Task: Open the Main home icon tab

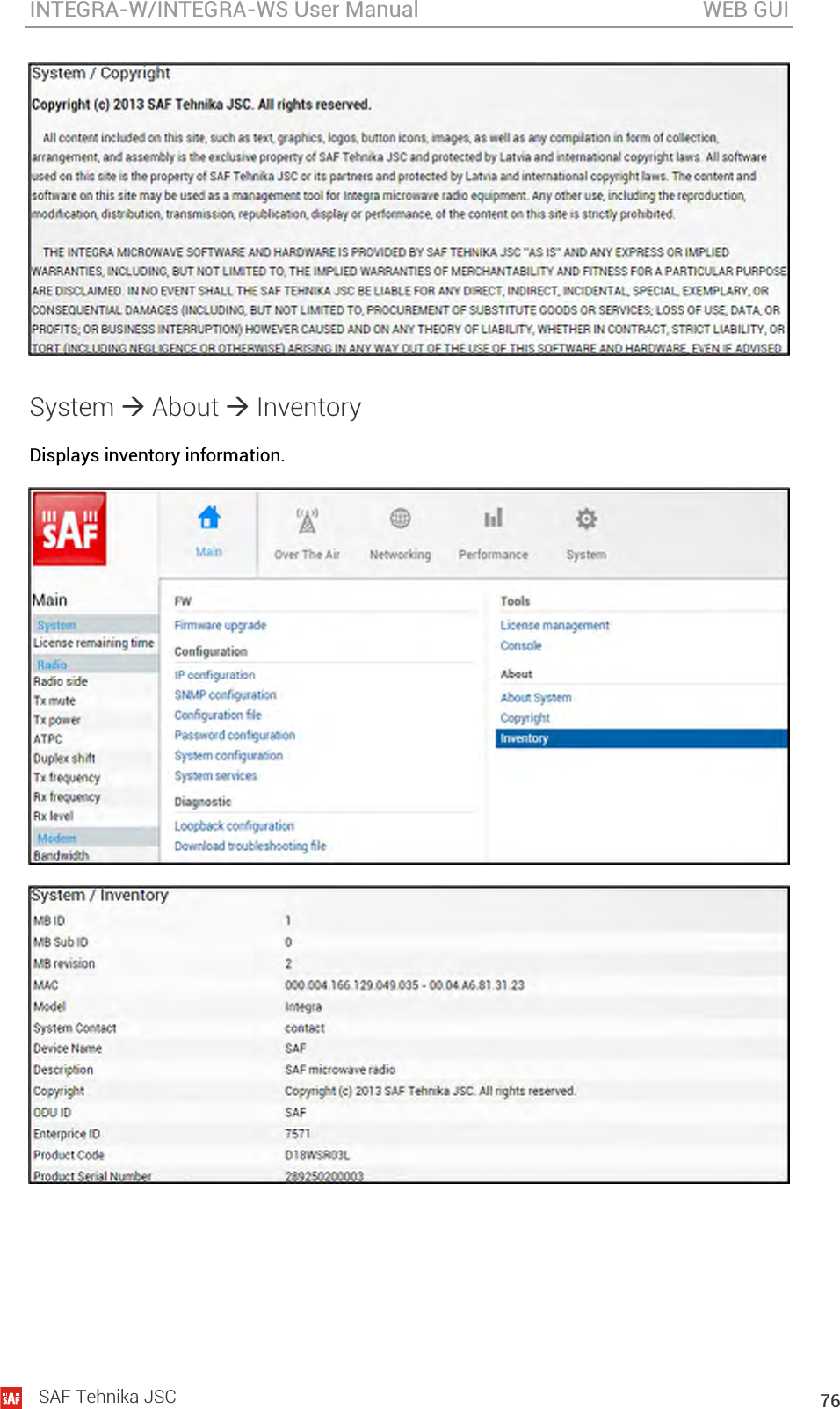Action: pos(209,518)
